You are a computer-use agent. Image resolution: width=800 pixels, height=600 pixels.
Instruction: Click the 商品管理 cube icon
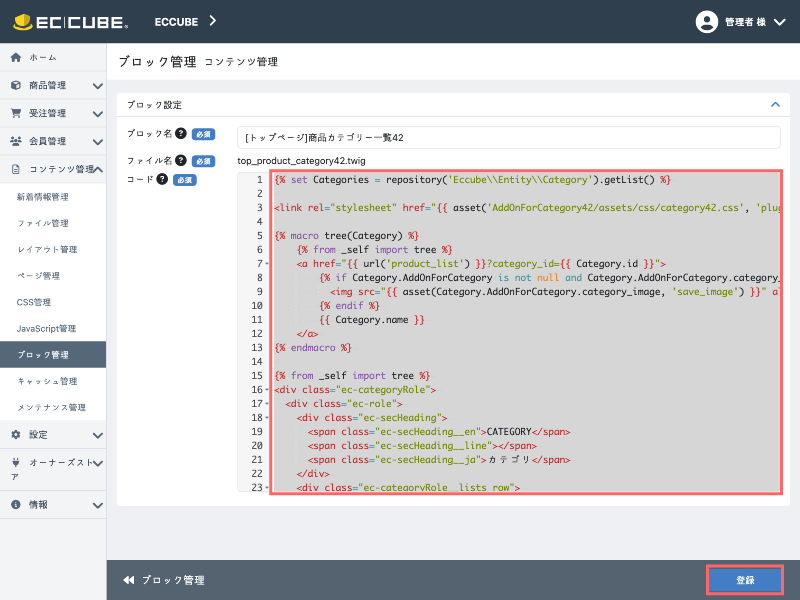click(16, 85)
